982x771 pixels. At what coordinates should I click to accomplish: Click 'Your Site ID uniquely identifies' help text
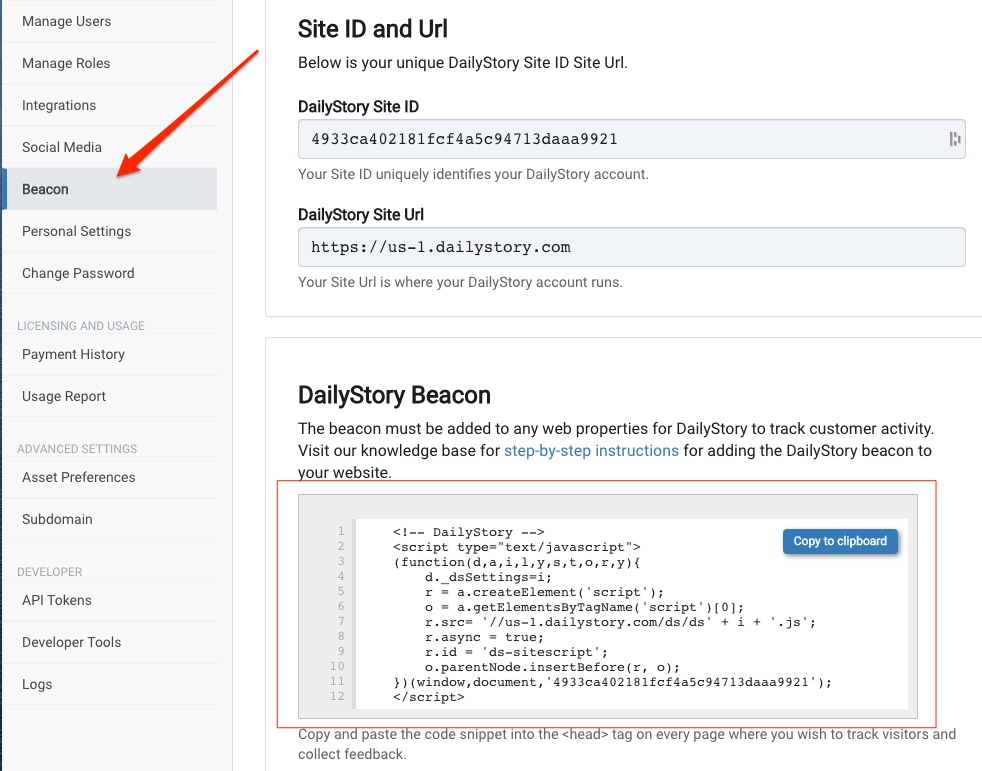click(x=473, y=174)
